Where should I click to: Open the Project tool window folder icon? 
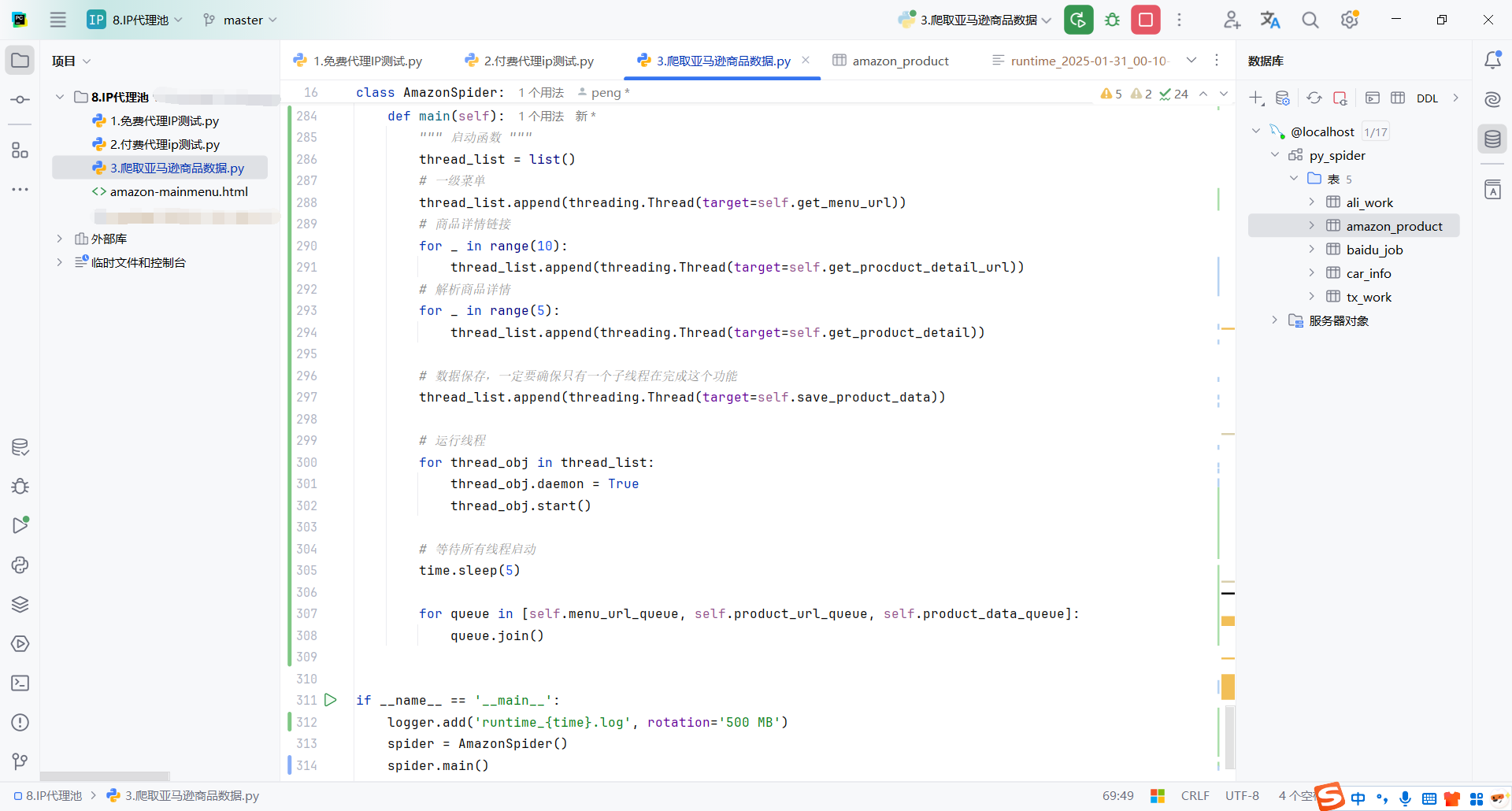pos(20,61)
